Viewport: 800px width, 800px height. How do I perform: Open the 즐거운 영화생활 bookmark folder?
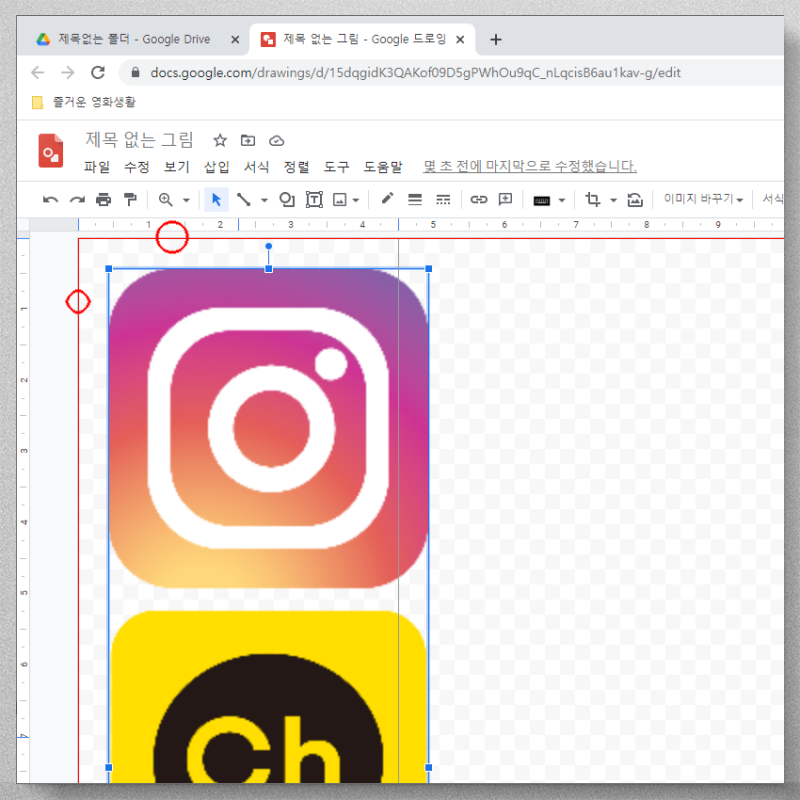(84, 102)
